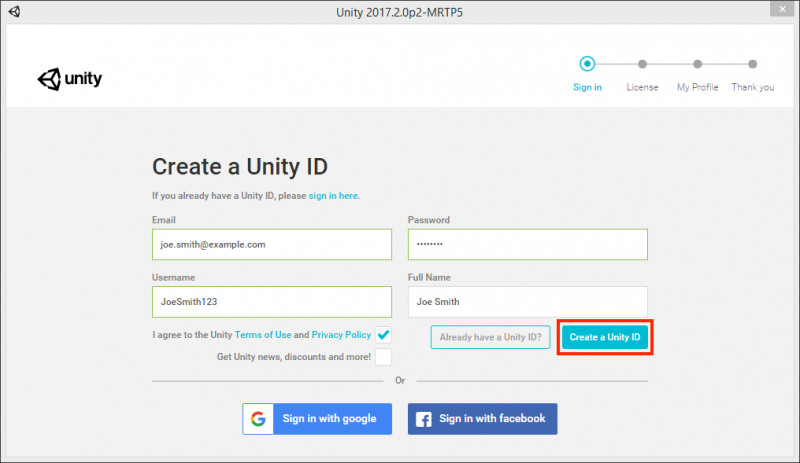Viewport: 800px width, 463px height.
Task: Choose Sign in with facebook button
Action: coord(483,419)
